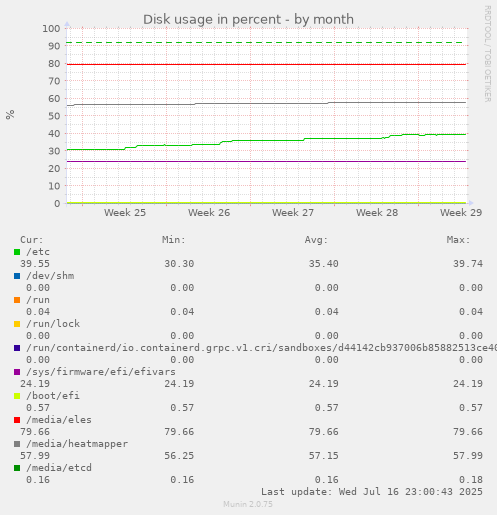Click the Week 27 axis label
Screen dimensions: 497x515
point(293,213)
